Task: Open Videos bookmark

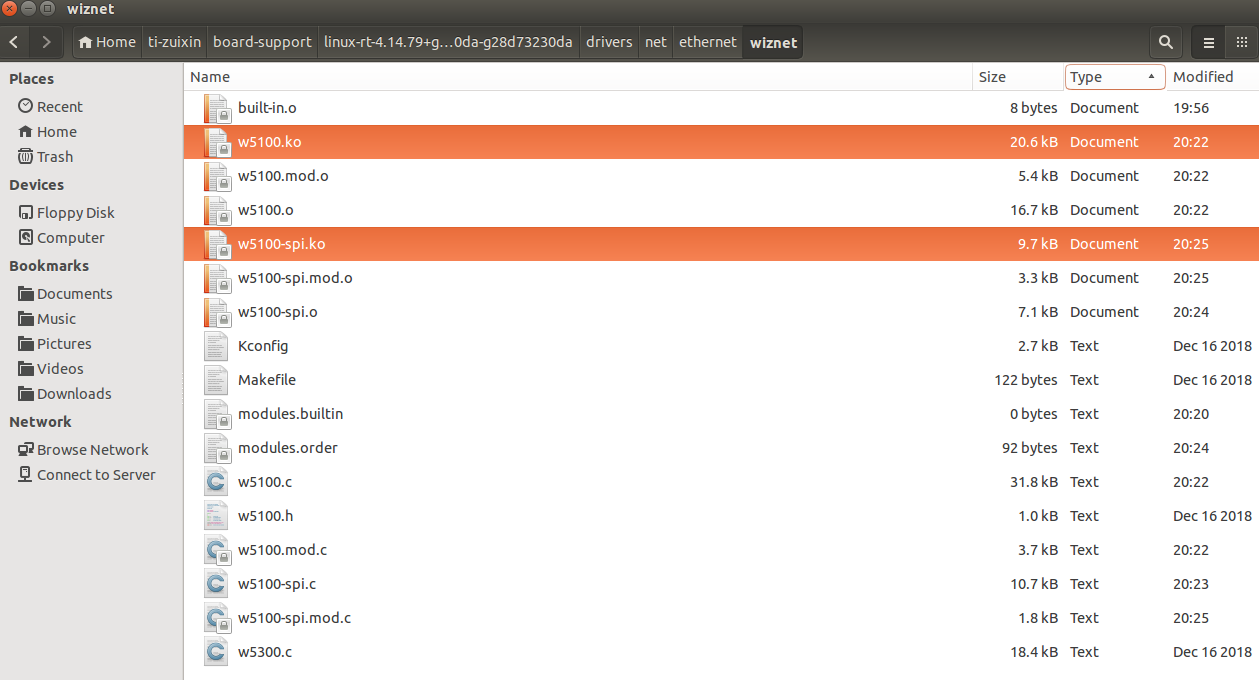Action: 51,369
